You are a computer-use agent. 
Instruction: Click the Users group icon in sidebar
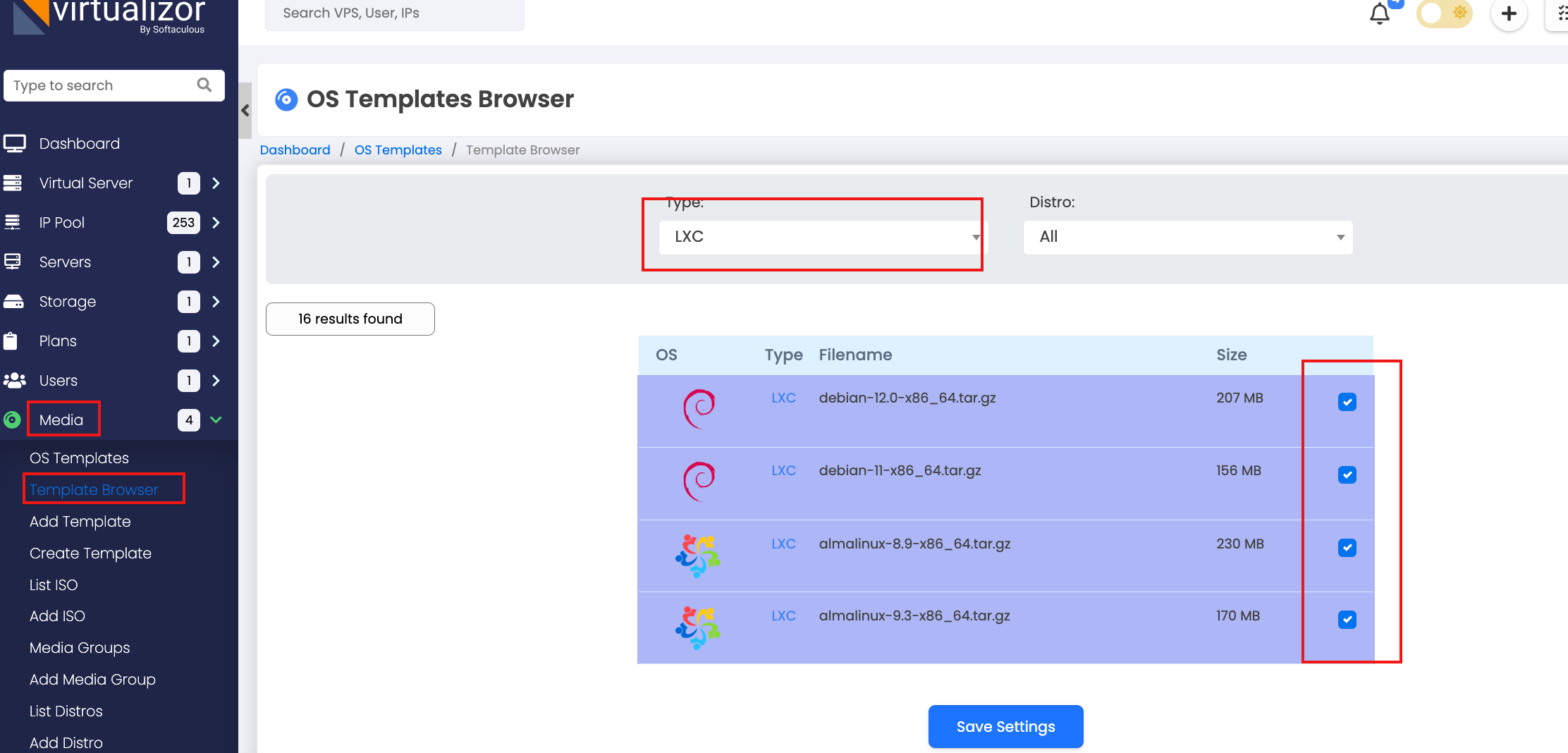tap(14, 381)
